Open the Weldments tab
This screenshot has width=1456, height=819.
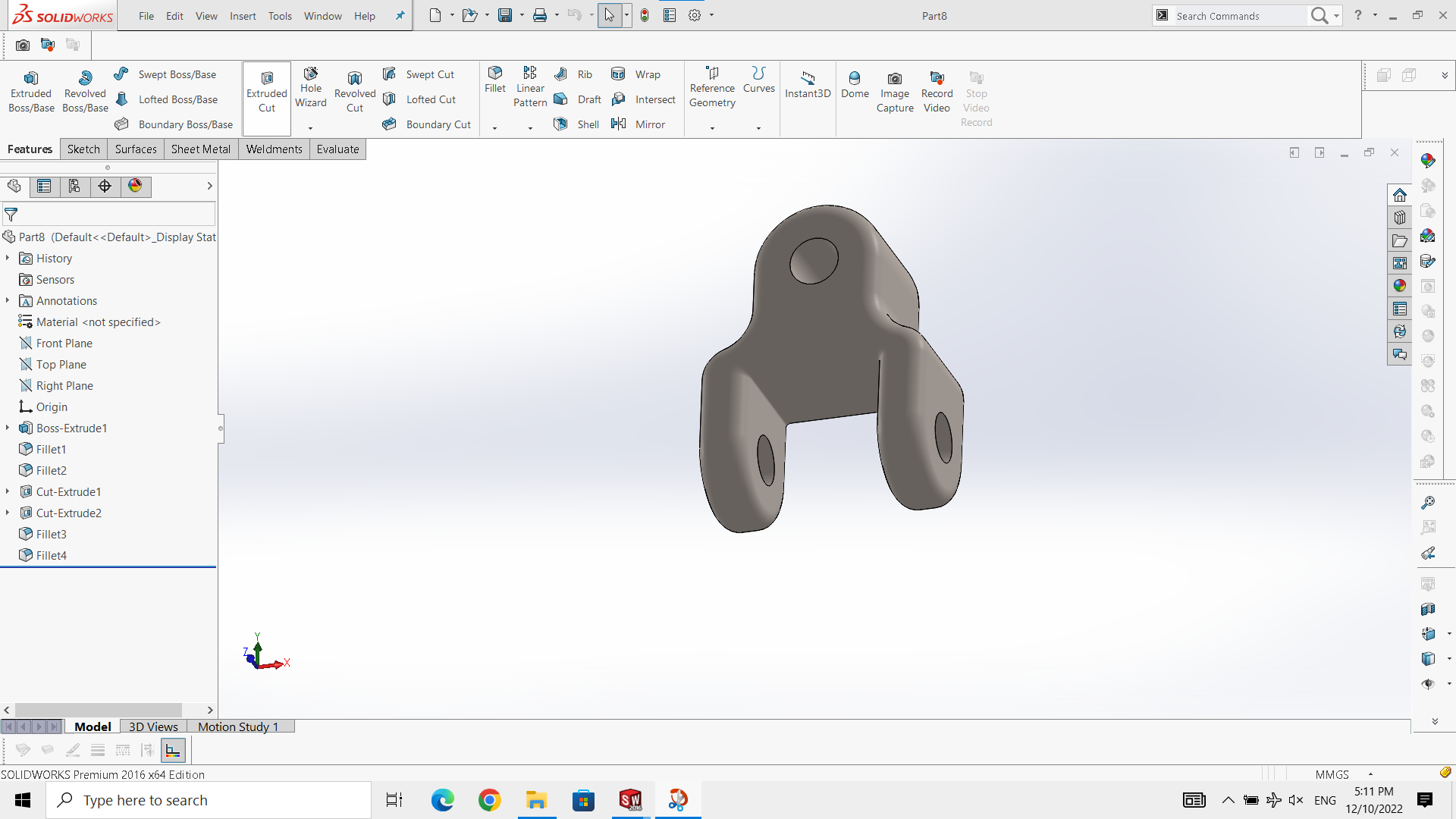(x=274, y=149)
